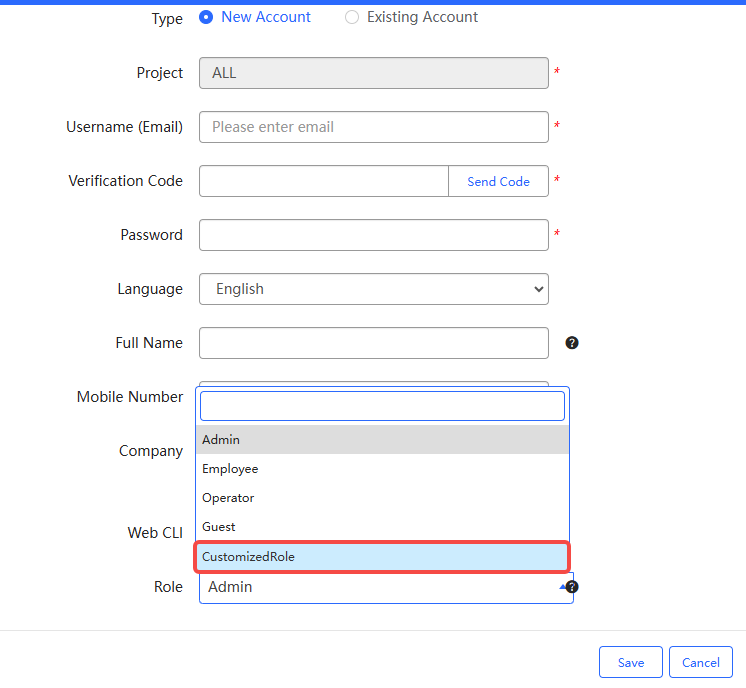Click into the Full Name field

tap(373, 343)
